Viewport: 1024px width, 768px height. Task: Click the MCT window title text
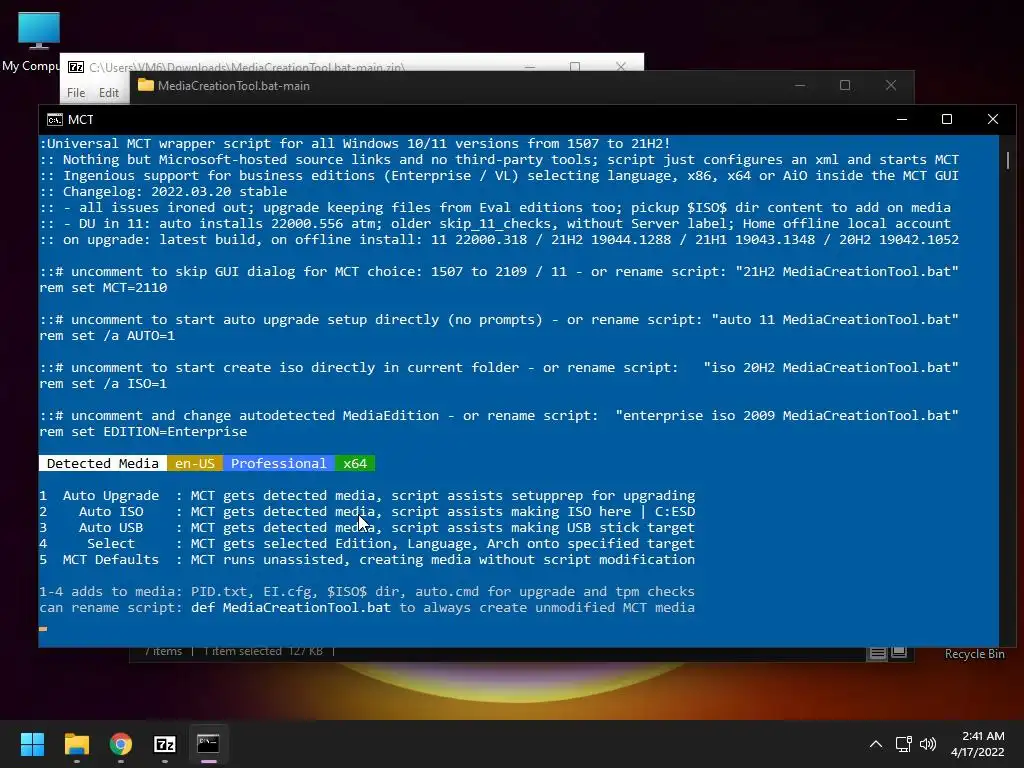[x=80, y=120]
